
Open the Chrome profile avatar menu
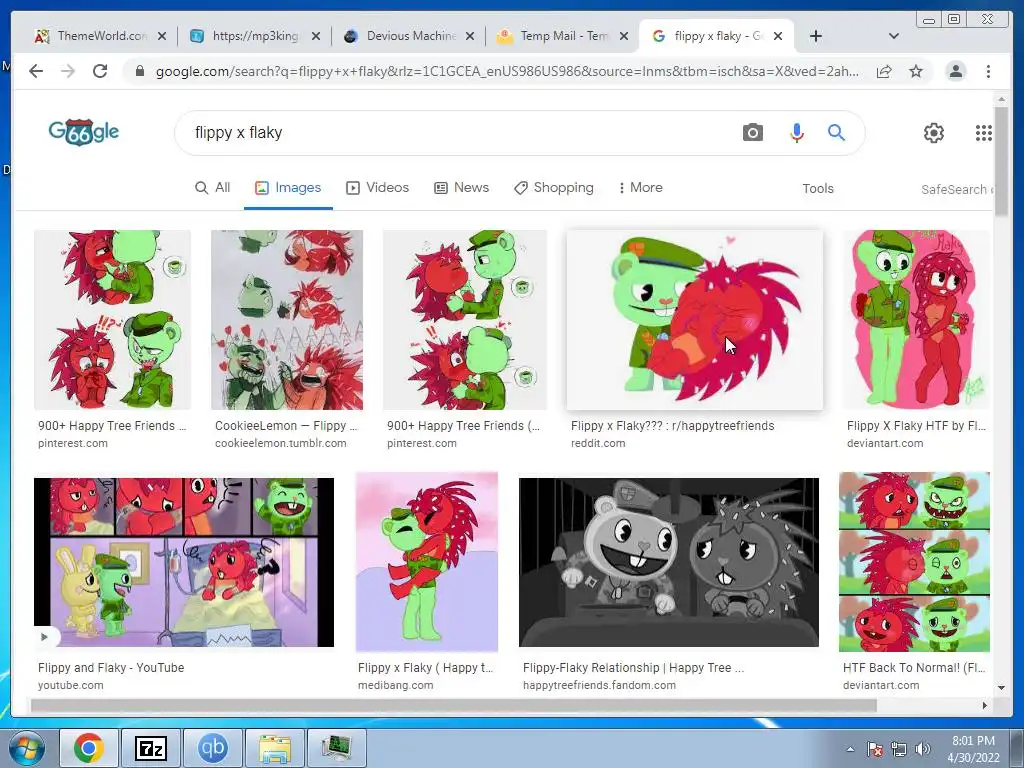click(x=955, y=71)
